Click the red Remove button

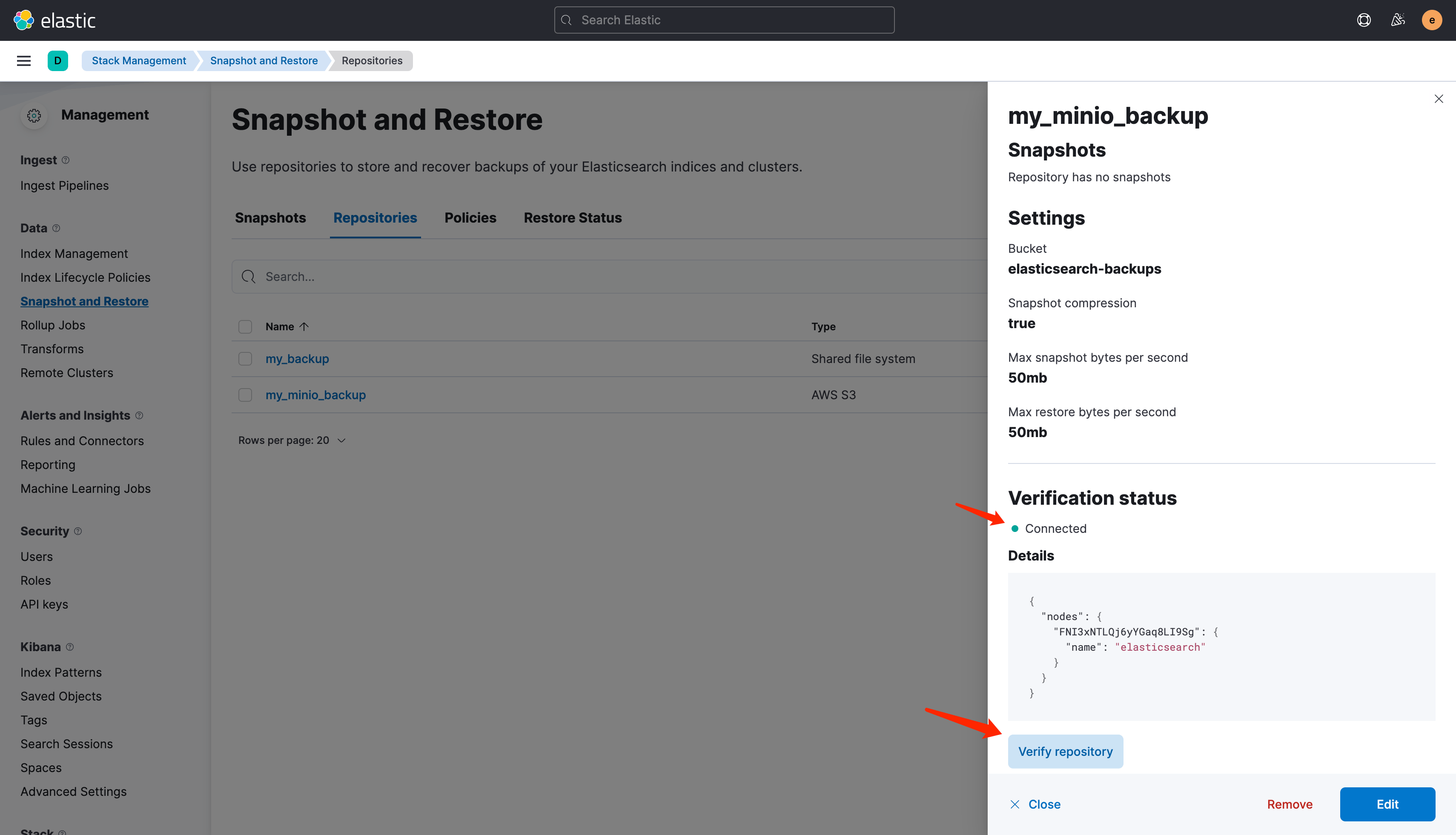(1289, 804)
